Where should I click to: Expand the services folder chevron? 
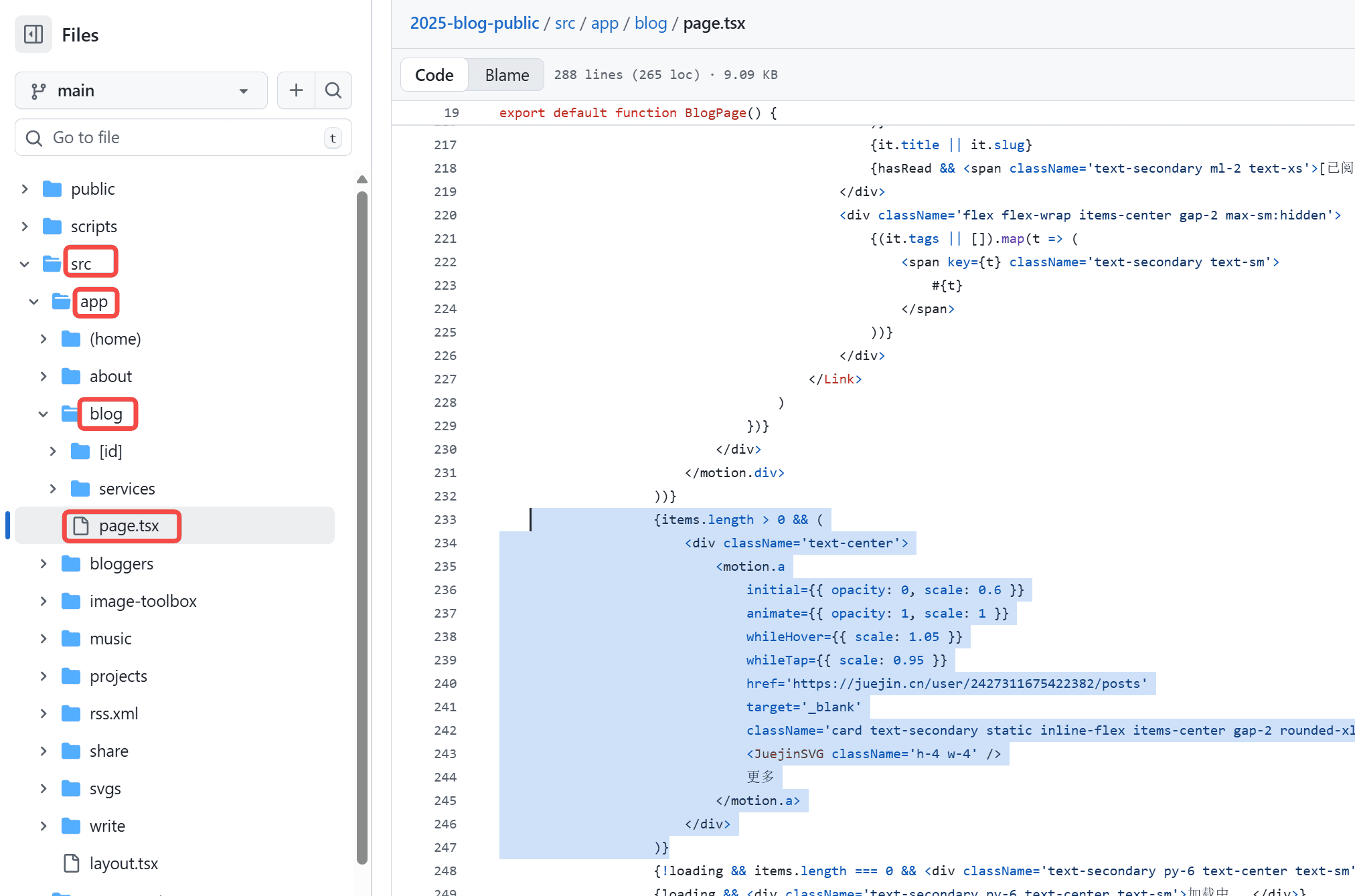[53, 489]
